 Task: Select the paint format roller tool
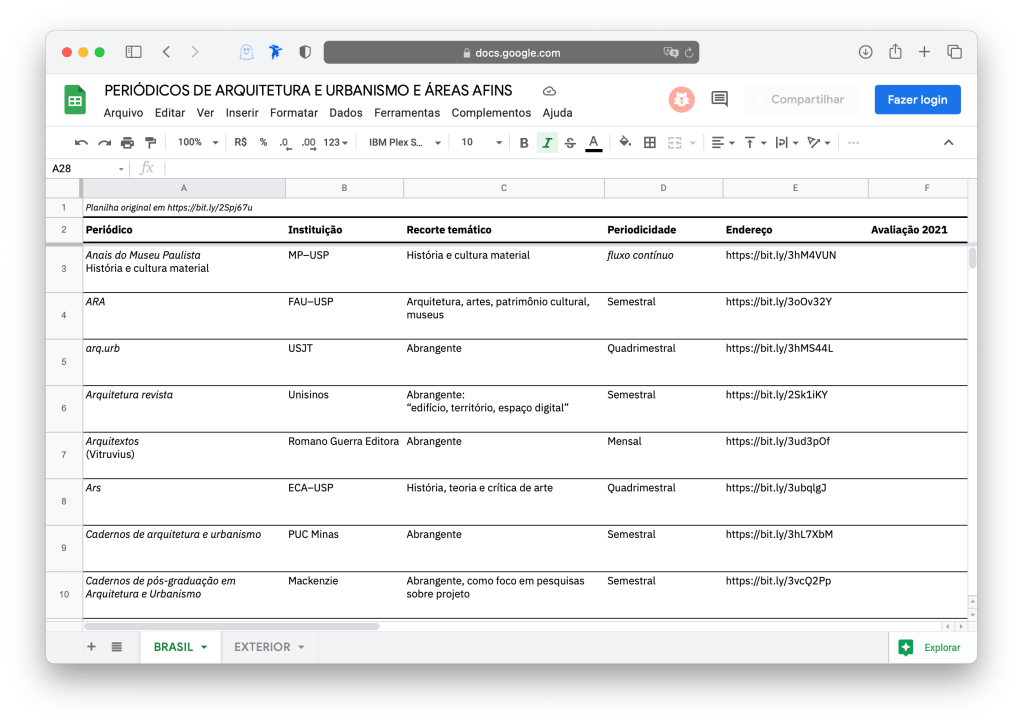151,143
